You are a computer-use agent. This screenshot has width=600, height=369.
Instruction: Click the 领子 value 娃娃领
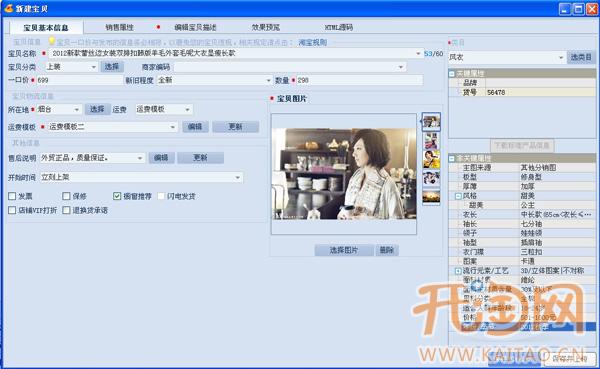tap(558, 233)
